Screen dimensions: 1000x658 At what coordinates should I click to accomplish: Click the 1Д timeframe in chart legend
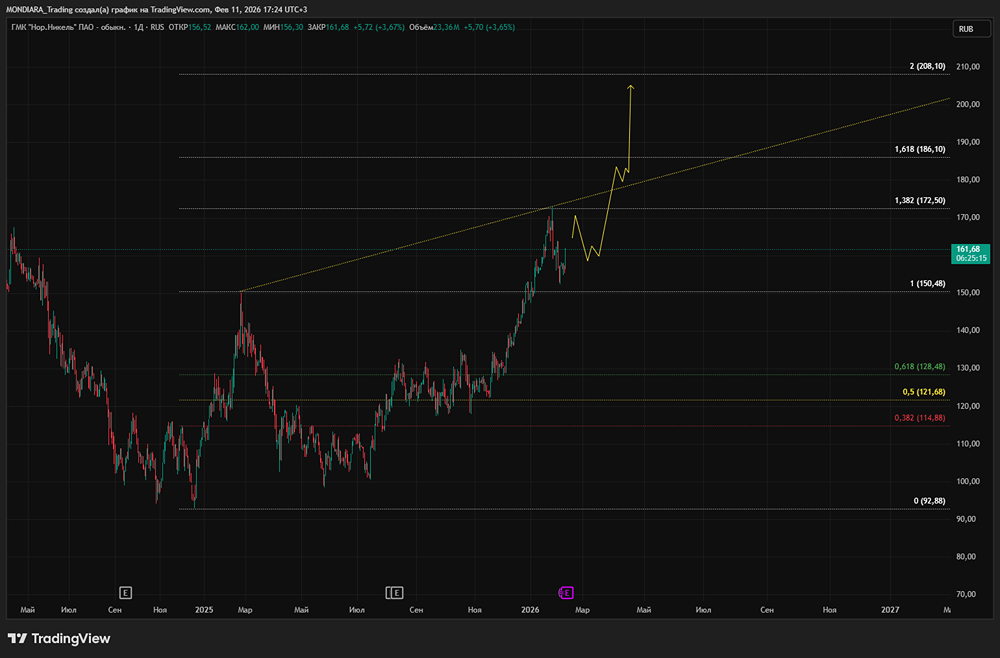point(138,27)
